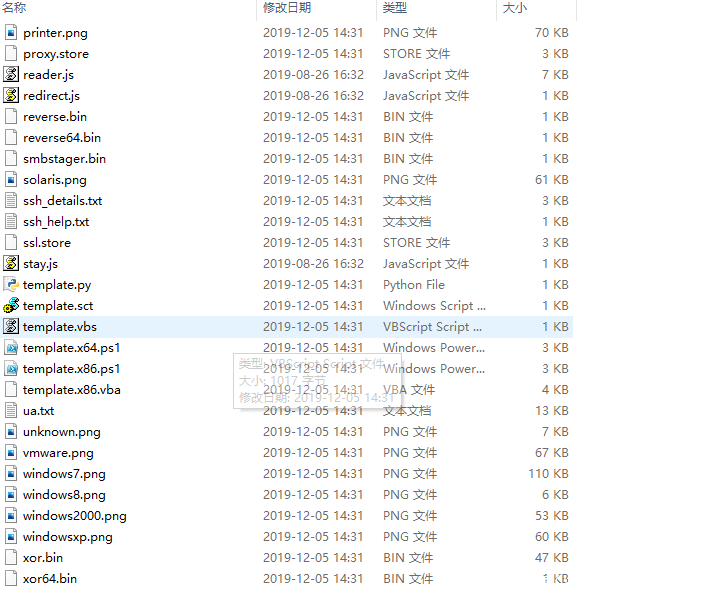Sort by the 大小 column header
Screen dimensions: 725x600
(515, 8)
